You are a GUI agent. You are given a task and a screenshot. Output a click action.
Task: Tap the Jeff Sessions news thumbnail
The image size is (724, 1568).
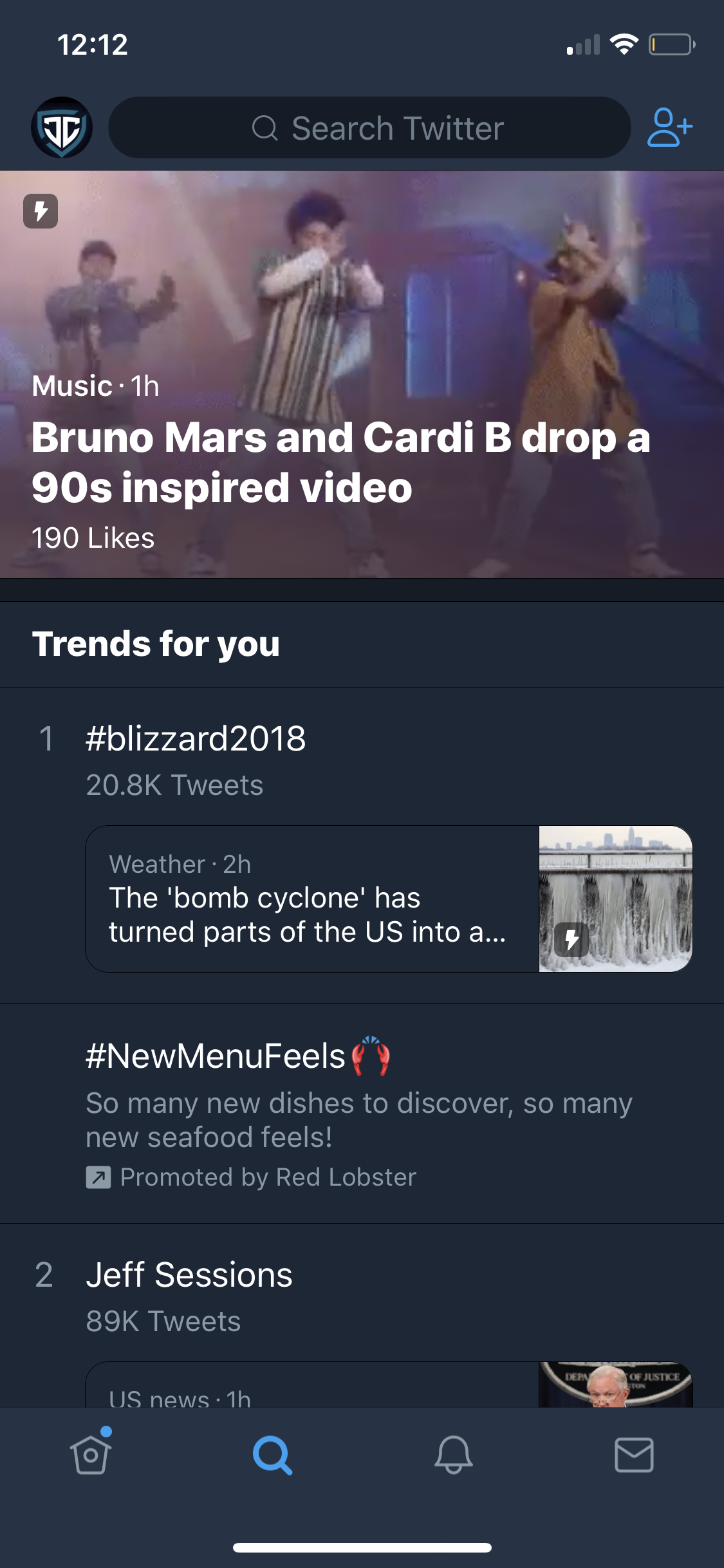coord(616,1385)
